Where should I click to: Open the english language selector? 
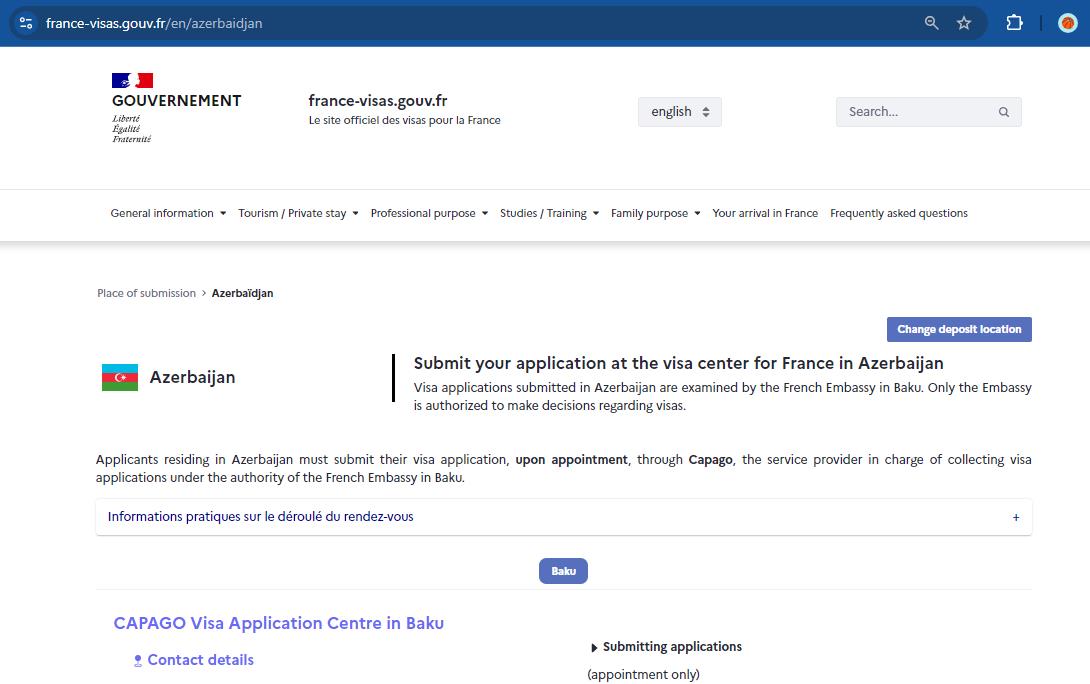(679, 111)
